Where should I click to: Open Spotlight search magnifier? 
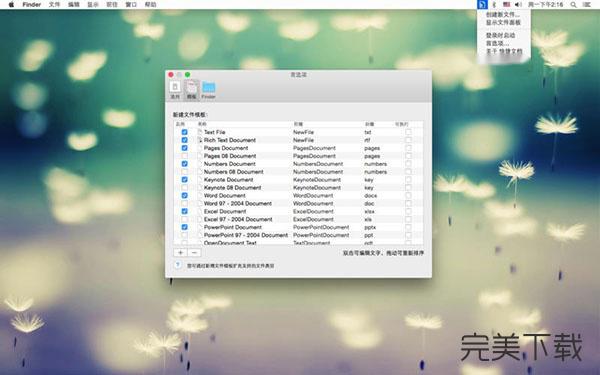(x=573, y=5)
